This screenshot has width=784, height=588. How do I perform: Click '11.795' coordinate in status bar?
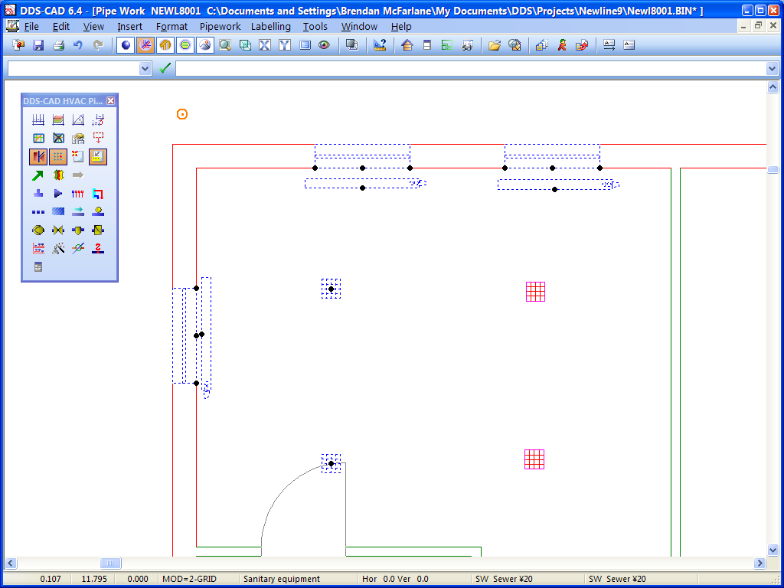pyautogui.click(x=94, y=579)
